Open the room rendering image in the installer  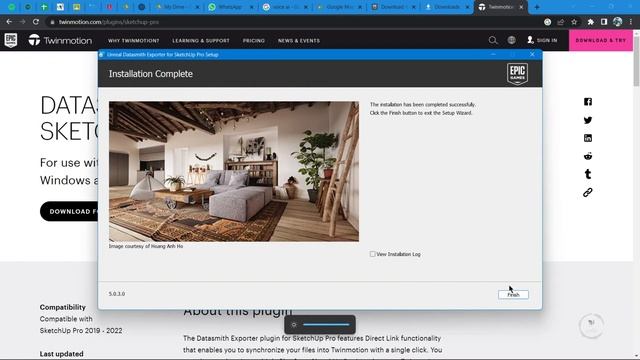pos(234,171)
